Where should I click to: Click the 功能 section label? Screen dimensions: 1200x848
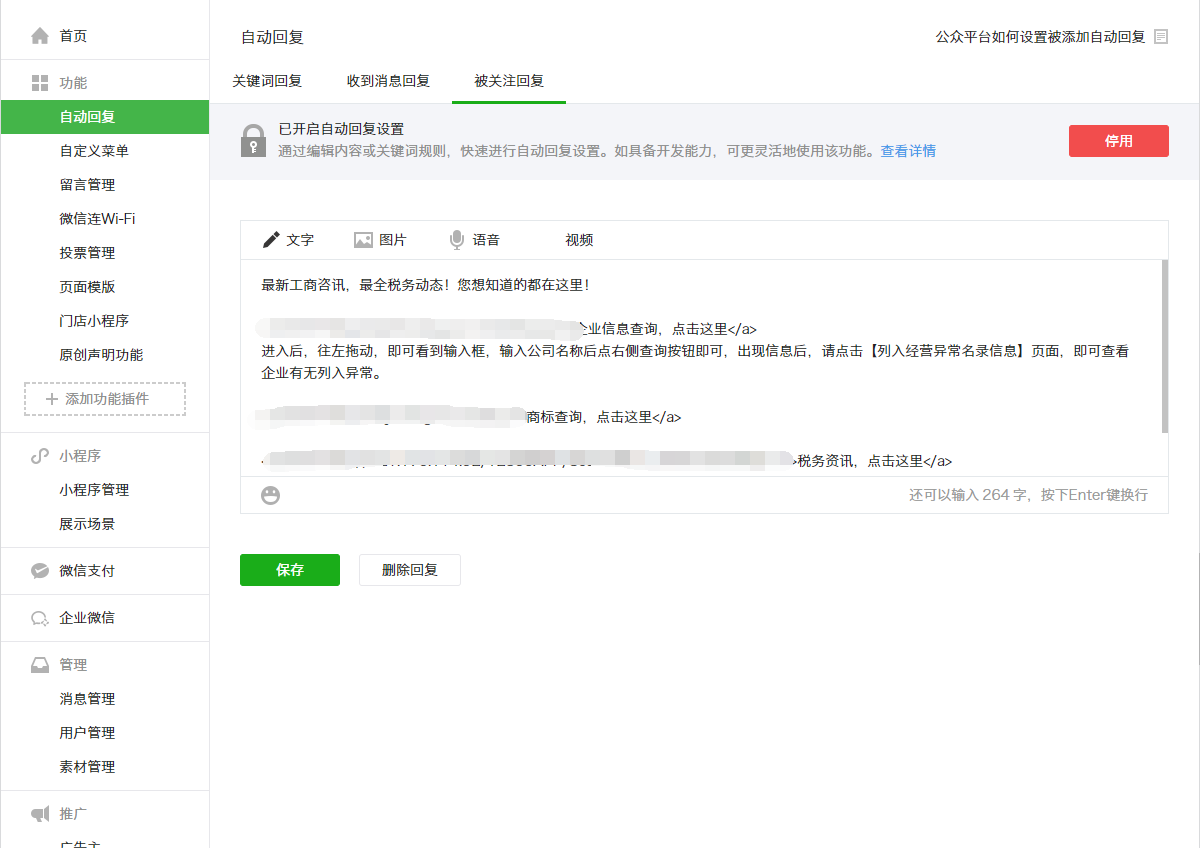tap(73, 83)
